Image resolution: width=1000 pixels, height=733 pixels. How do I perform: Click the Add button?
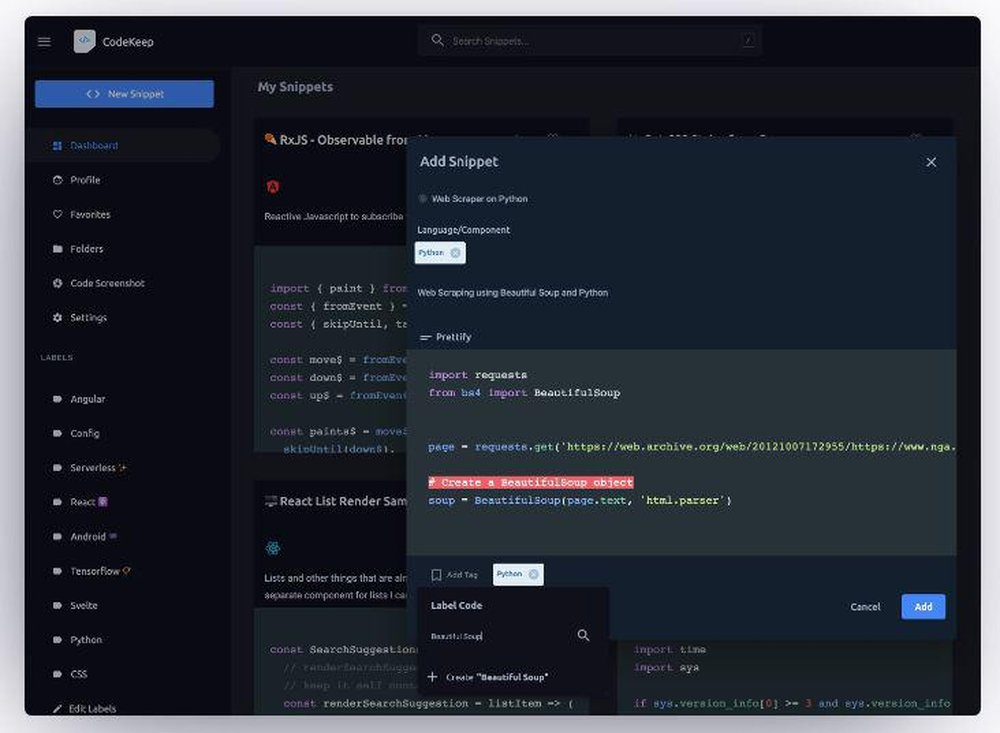(923, 607)
